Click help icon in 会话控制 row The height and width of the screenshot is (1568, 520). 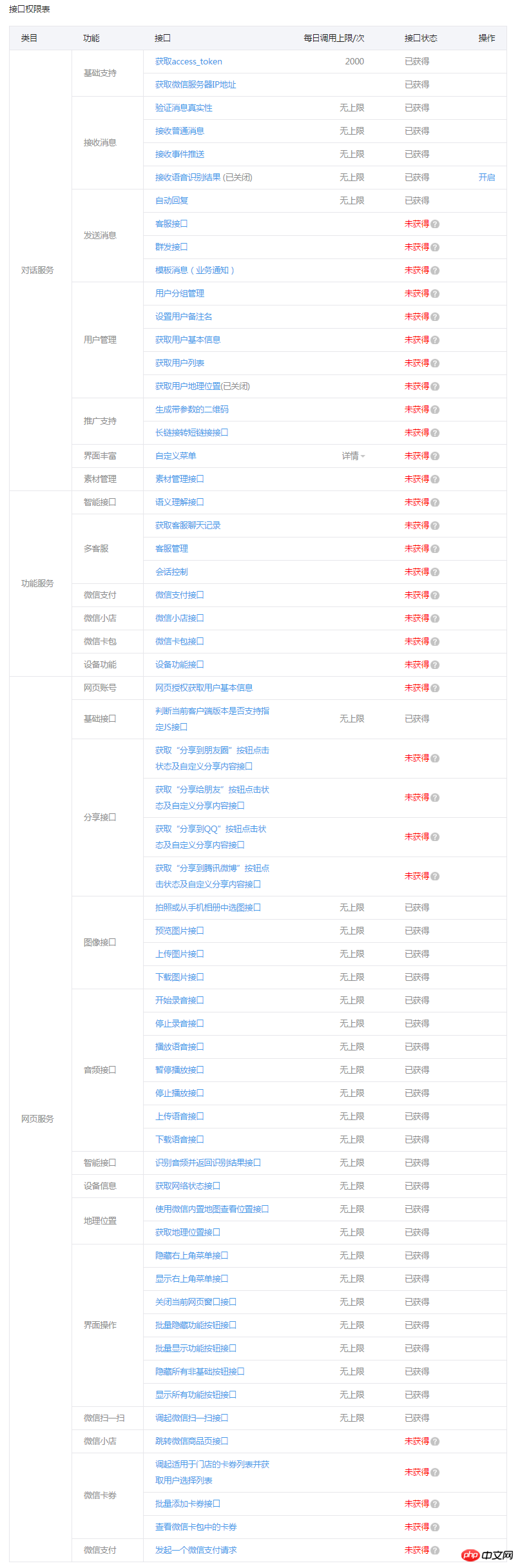[435, 572]
